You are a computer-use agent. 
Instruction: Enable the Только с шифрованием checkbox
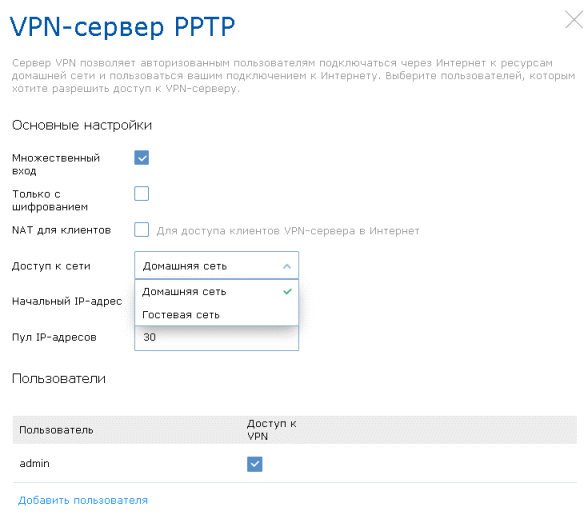point(141,194)
